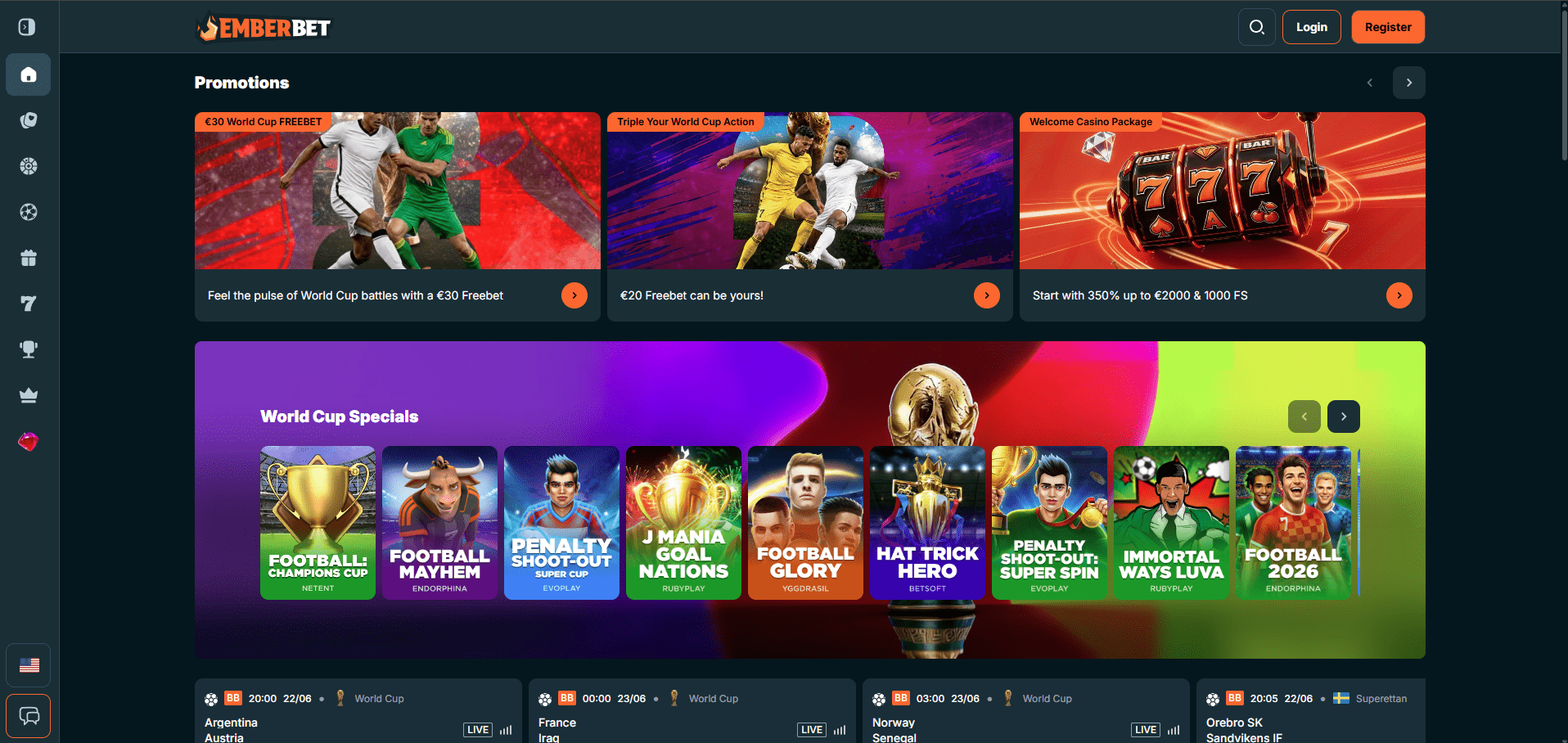Viewport: 1568px width, 743px height.
Task: Select the Norway team name
Action: click(894, 723)
